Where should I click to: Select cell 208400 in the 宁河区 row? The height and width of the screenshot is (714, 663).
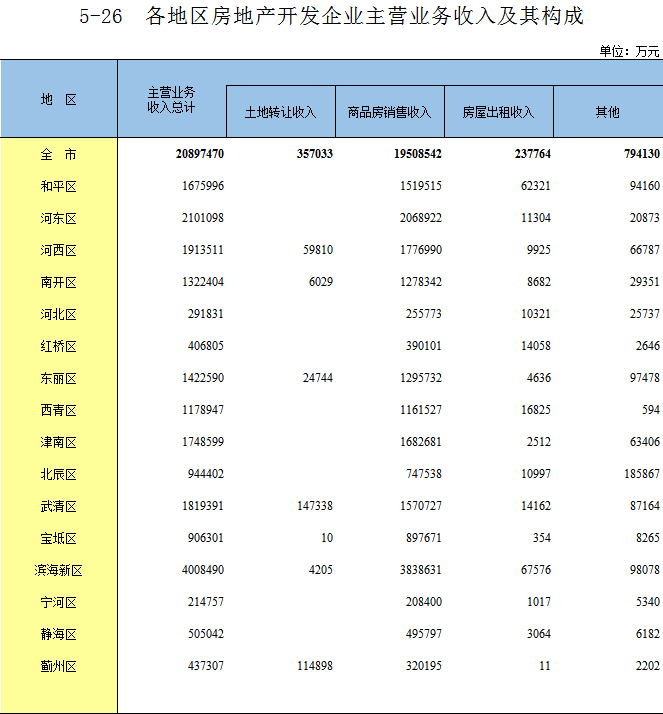423,602
